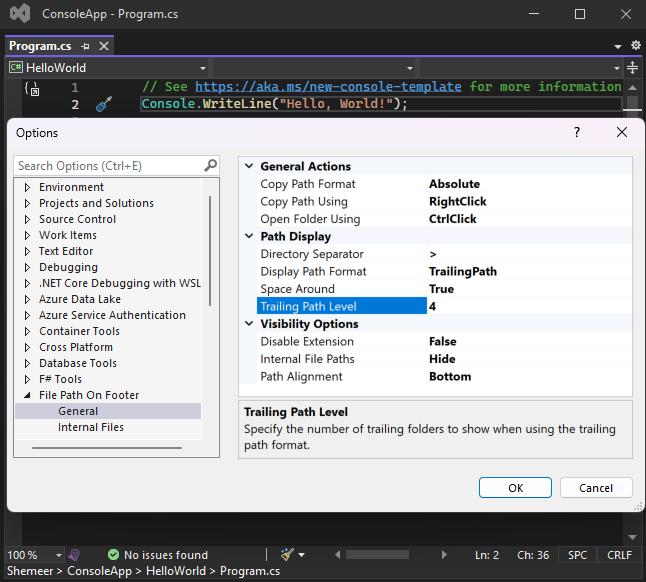The height and width of the screenshot is (582, 646).
Task: Toggle the CRLF line ending indicator
Action: tap(619, 555)
